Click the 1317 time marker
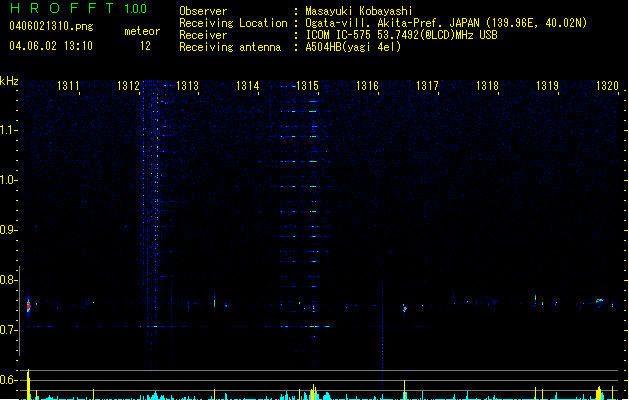 point(427,86)
